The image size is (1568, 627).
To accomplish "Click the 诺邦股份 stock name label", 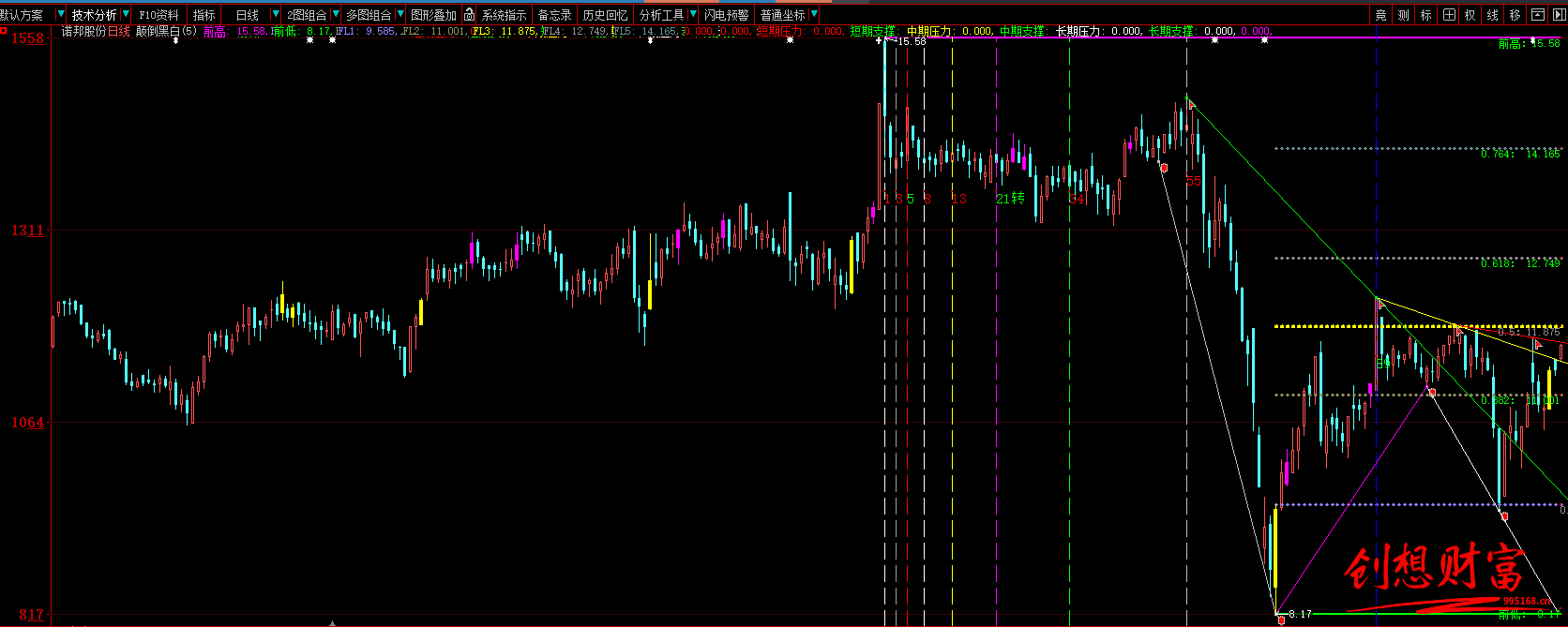I will click(83, 31).
